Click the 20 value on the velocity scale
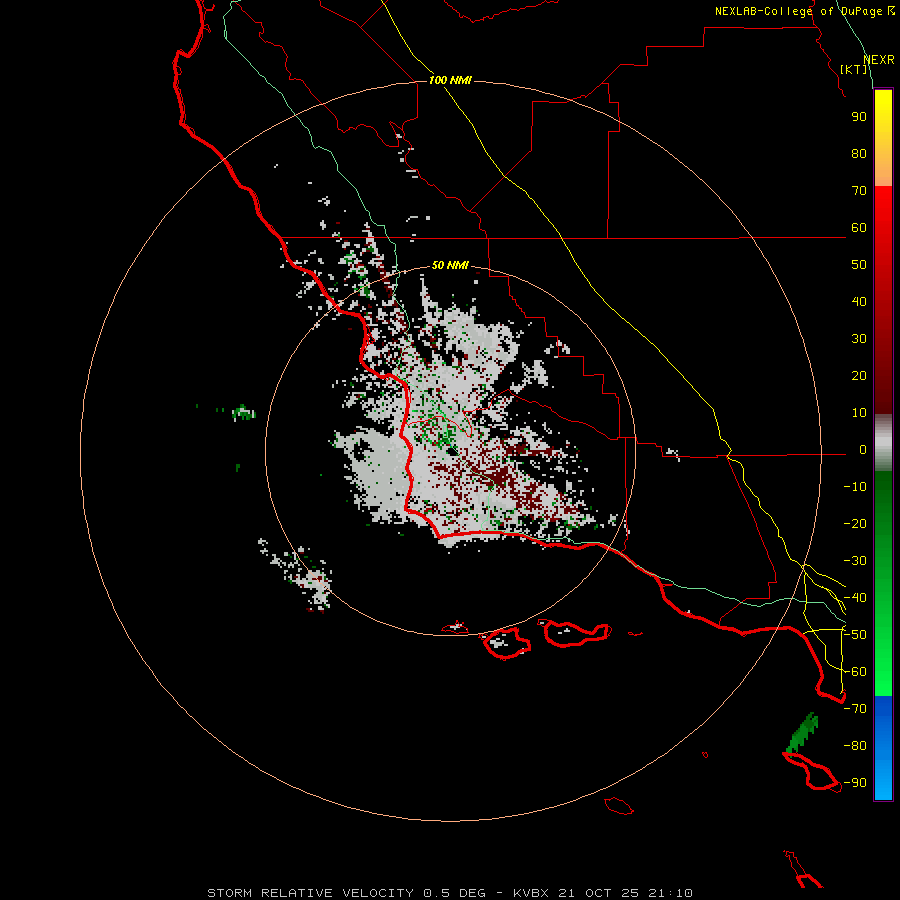This screenshot has width=900, height=900. [x=859, y=376]
